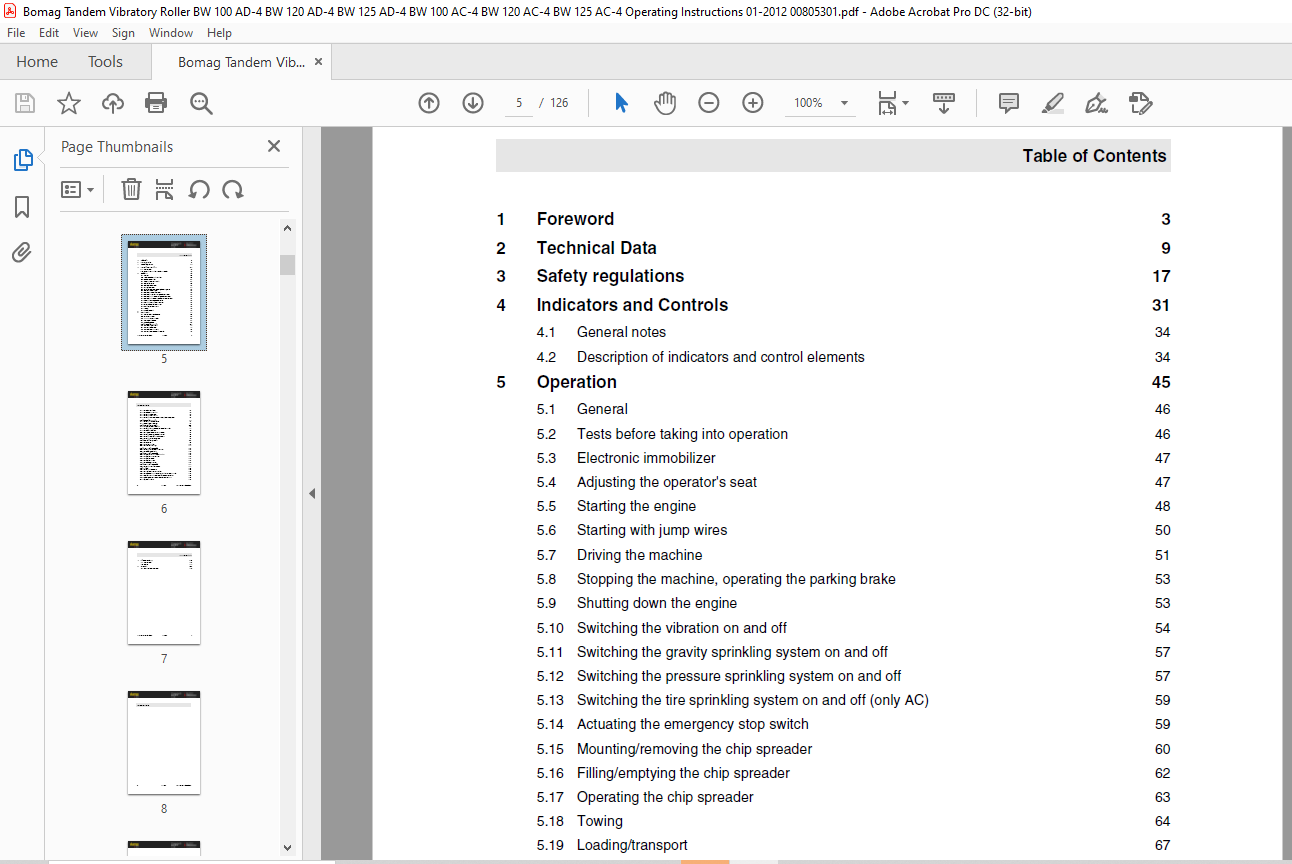Click 'Table of Contents' heading

coord(1094,156)
